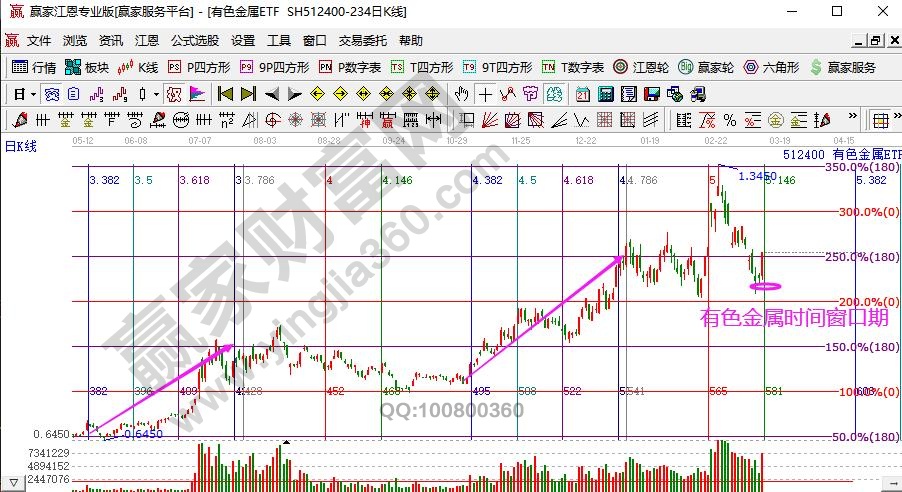Click the percent sign drawing tool

(729, 120)
